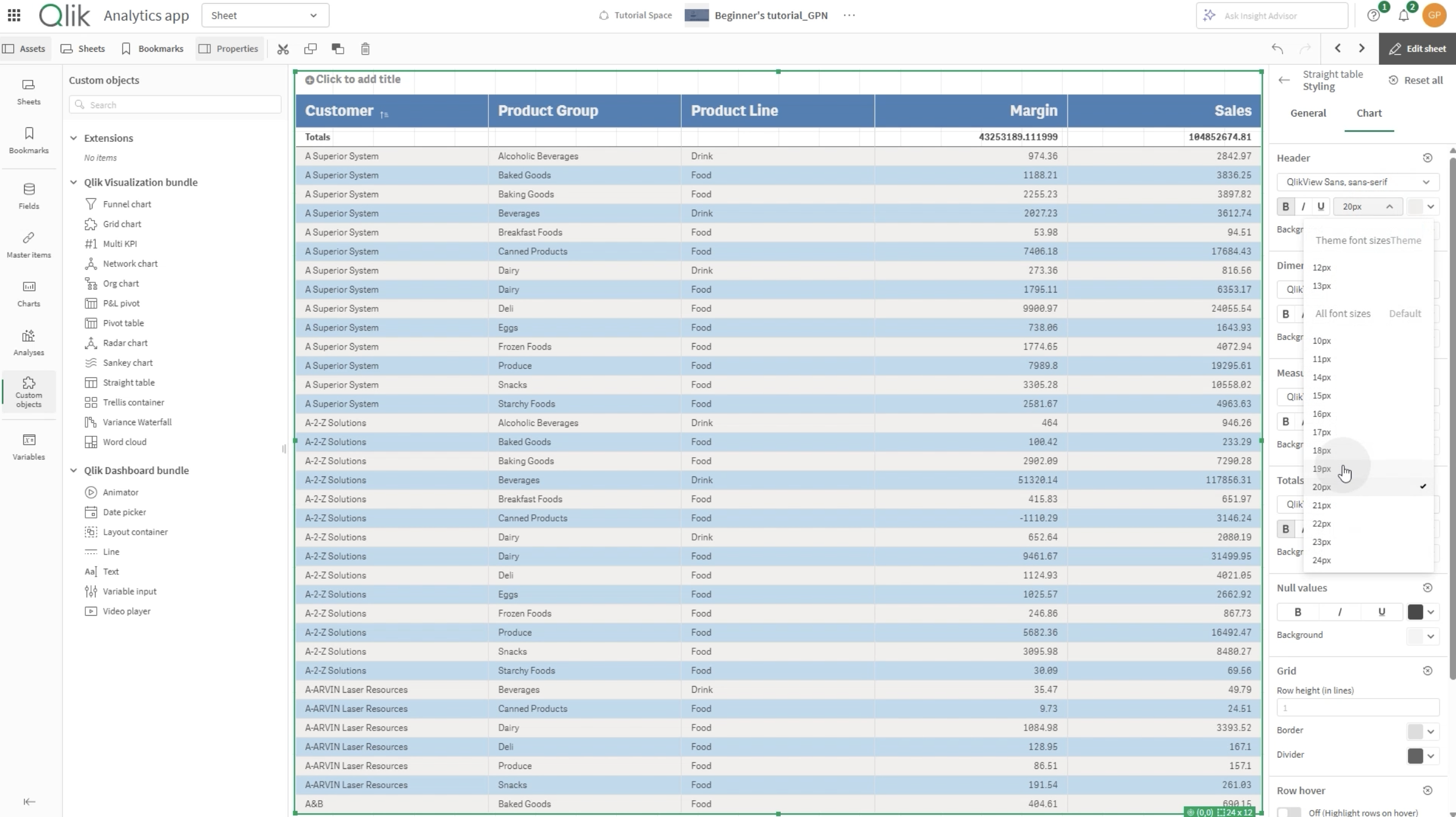
Task: Open Variables panel in left sidebar
Action: (28, 447)
